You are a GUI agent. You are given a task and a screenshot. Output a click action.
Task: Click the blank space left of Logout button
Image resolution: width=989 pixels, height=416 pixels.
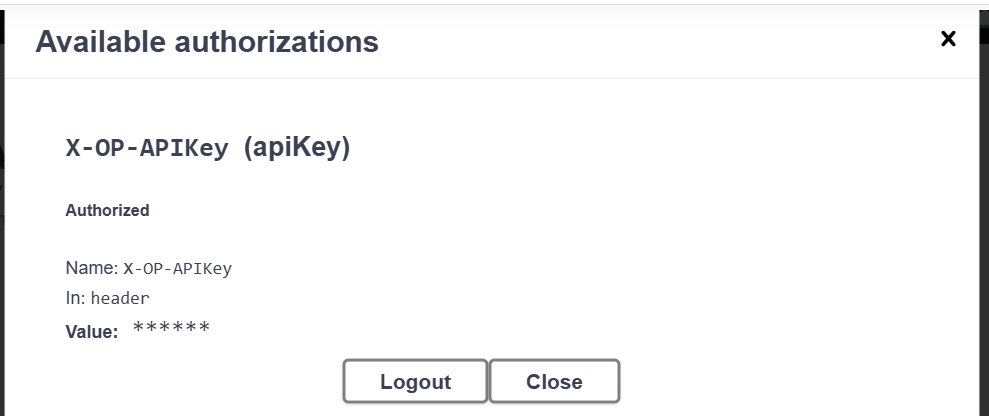(x=200, y=382)
